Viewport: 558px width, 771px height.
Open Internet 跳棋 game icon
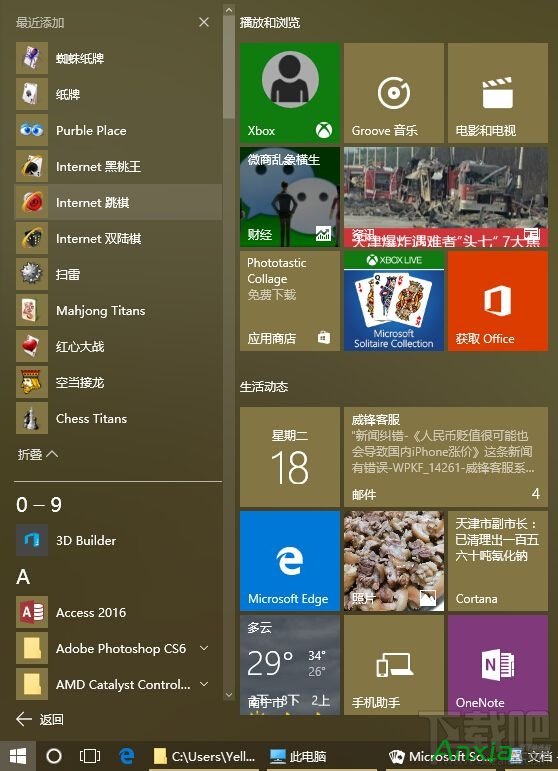[32, 202]
